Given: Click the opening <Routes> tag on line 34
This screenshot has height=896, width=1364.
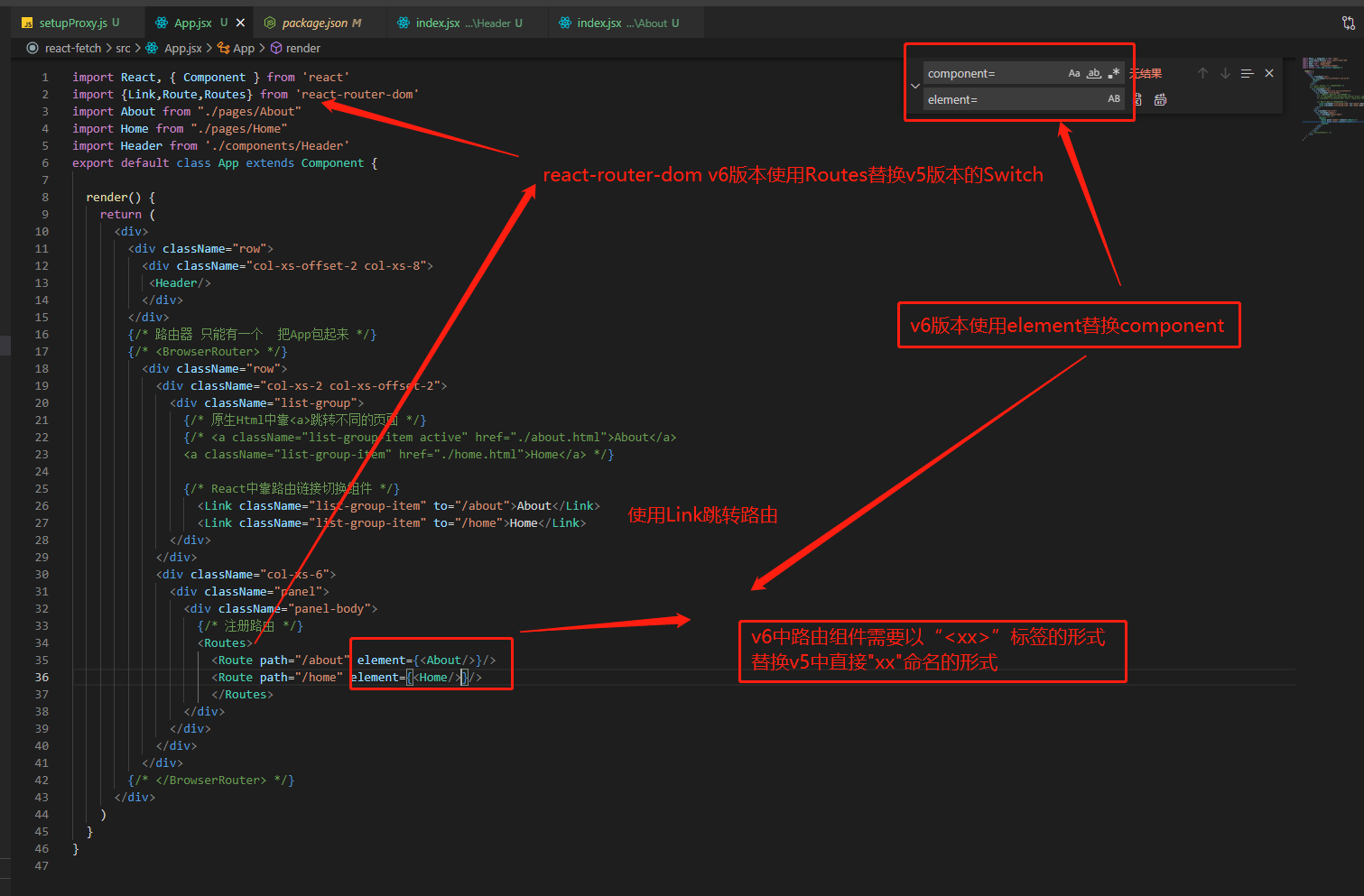Looking at the screenshot, I should coord(225,642).
